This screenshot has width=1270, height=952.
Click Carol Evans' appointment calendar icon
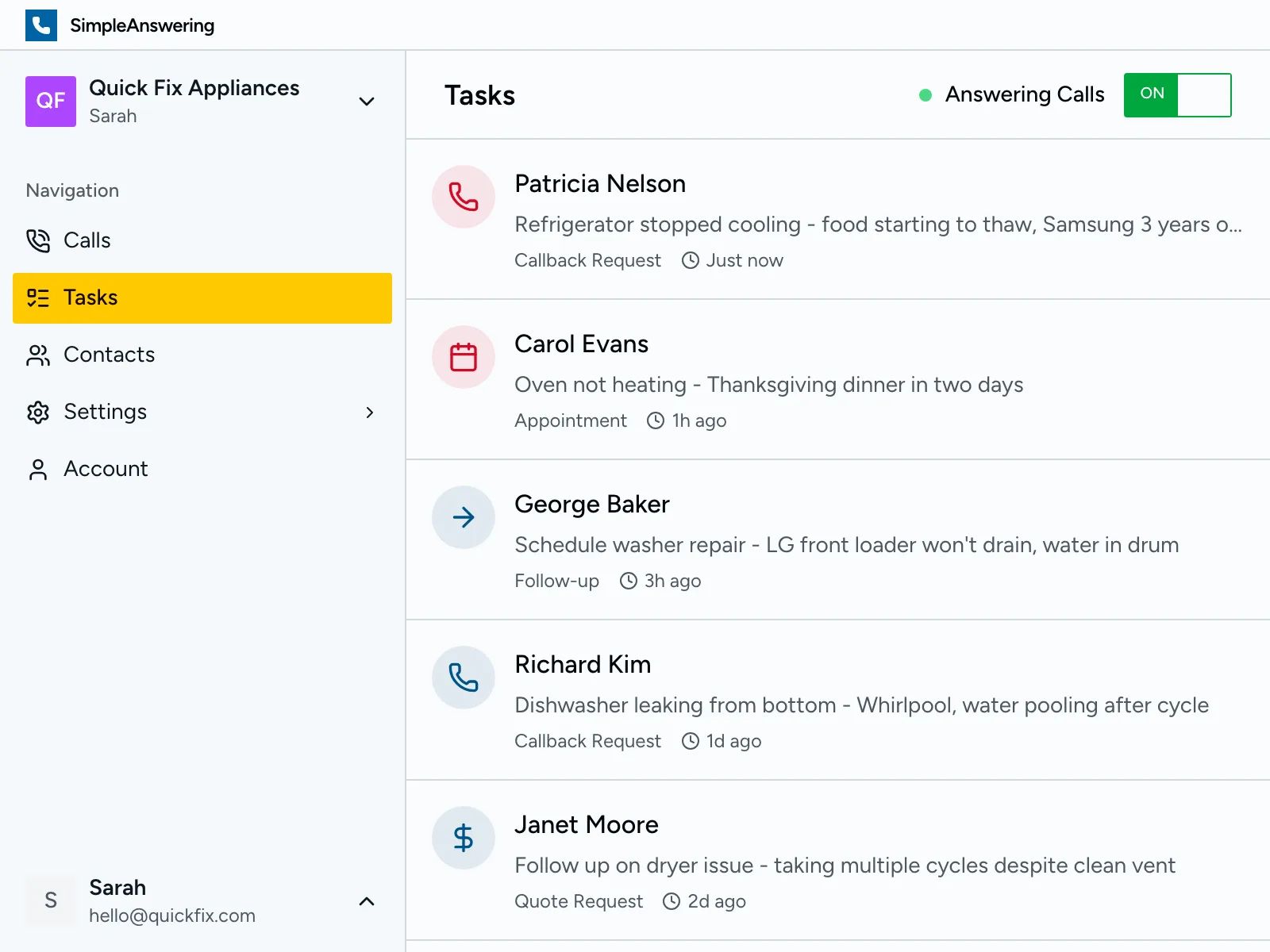click(463, 357)
